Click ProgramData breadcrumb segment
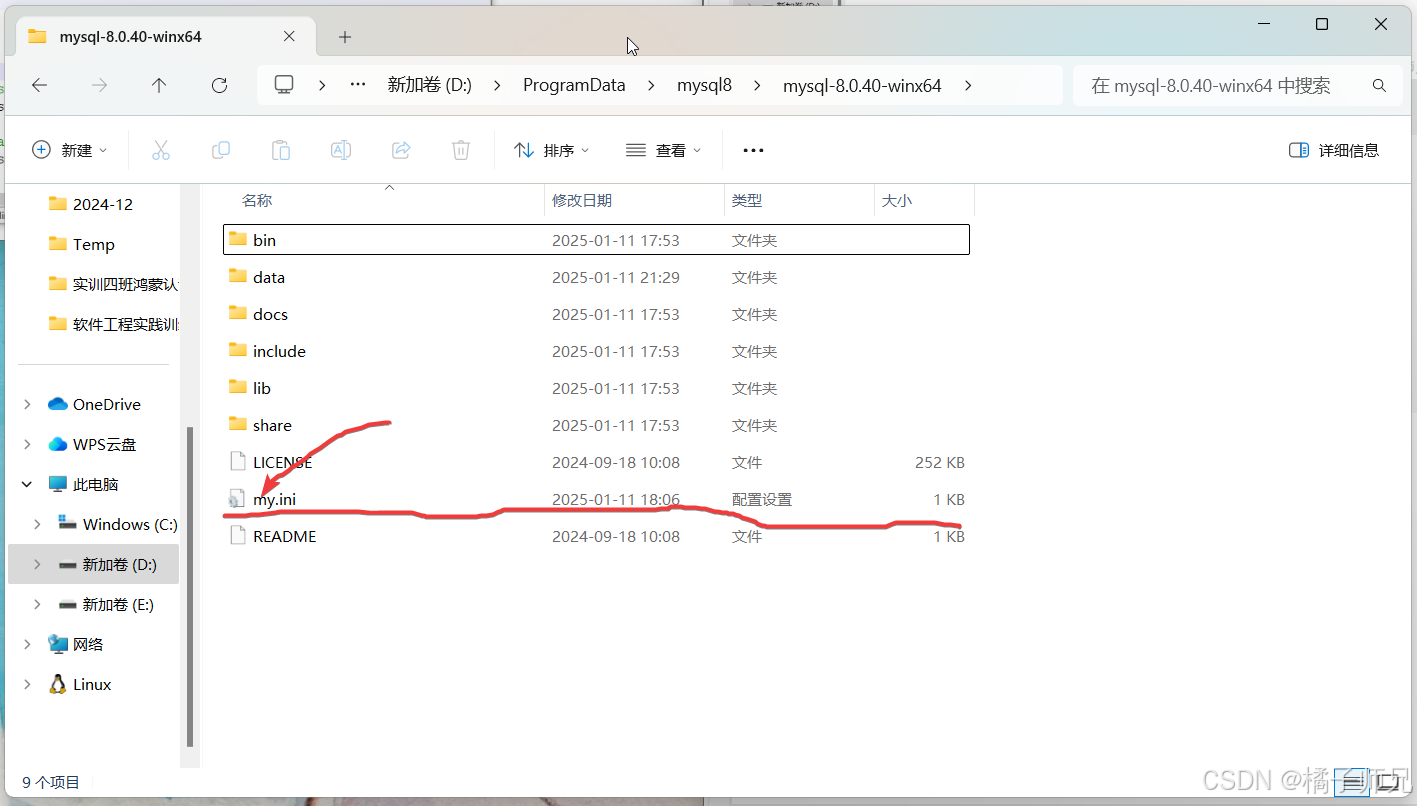The width and height of the screenshot is (1417, 806). click(574, 86)
